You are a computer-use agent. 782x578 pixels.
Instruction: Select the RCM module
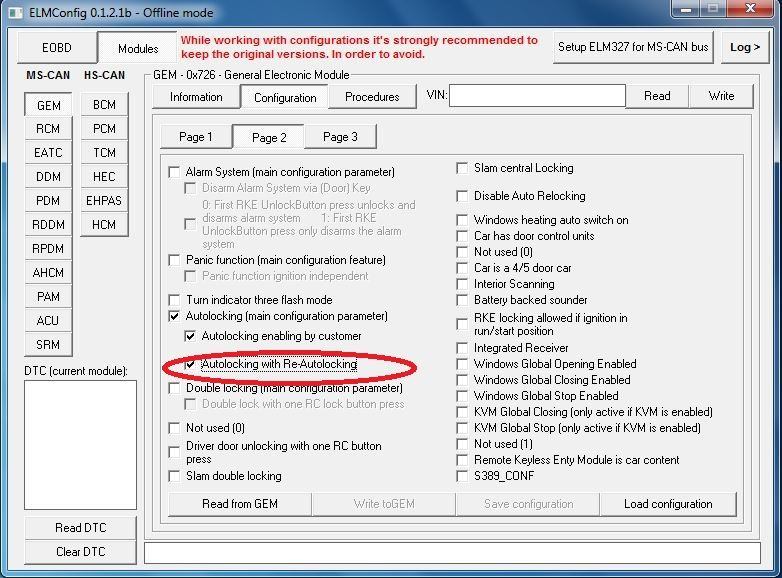pos(48,129)
